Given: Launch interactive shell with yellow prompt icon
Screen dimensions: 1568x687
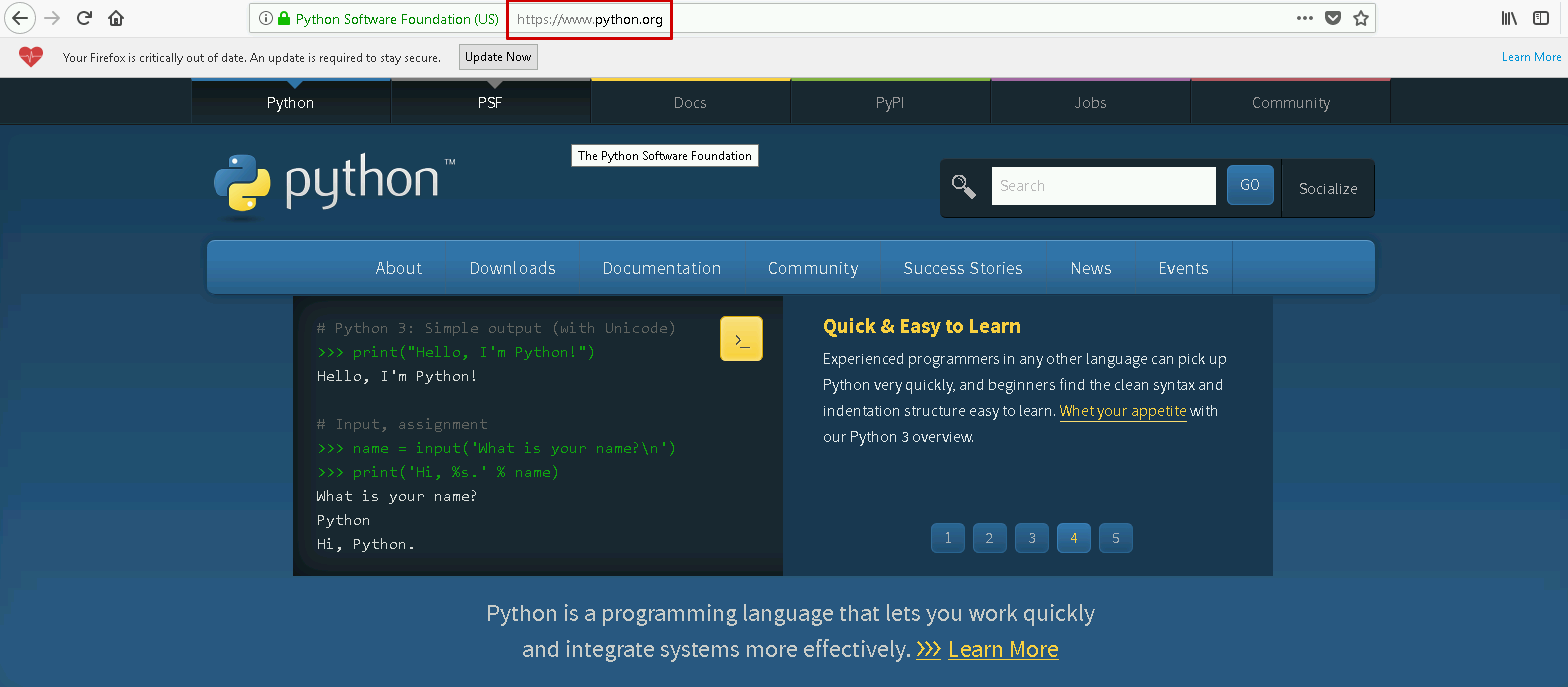Looking at the screenshot, I should [741, 339].
